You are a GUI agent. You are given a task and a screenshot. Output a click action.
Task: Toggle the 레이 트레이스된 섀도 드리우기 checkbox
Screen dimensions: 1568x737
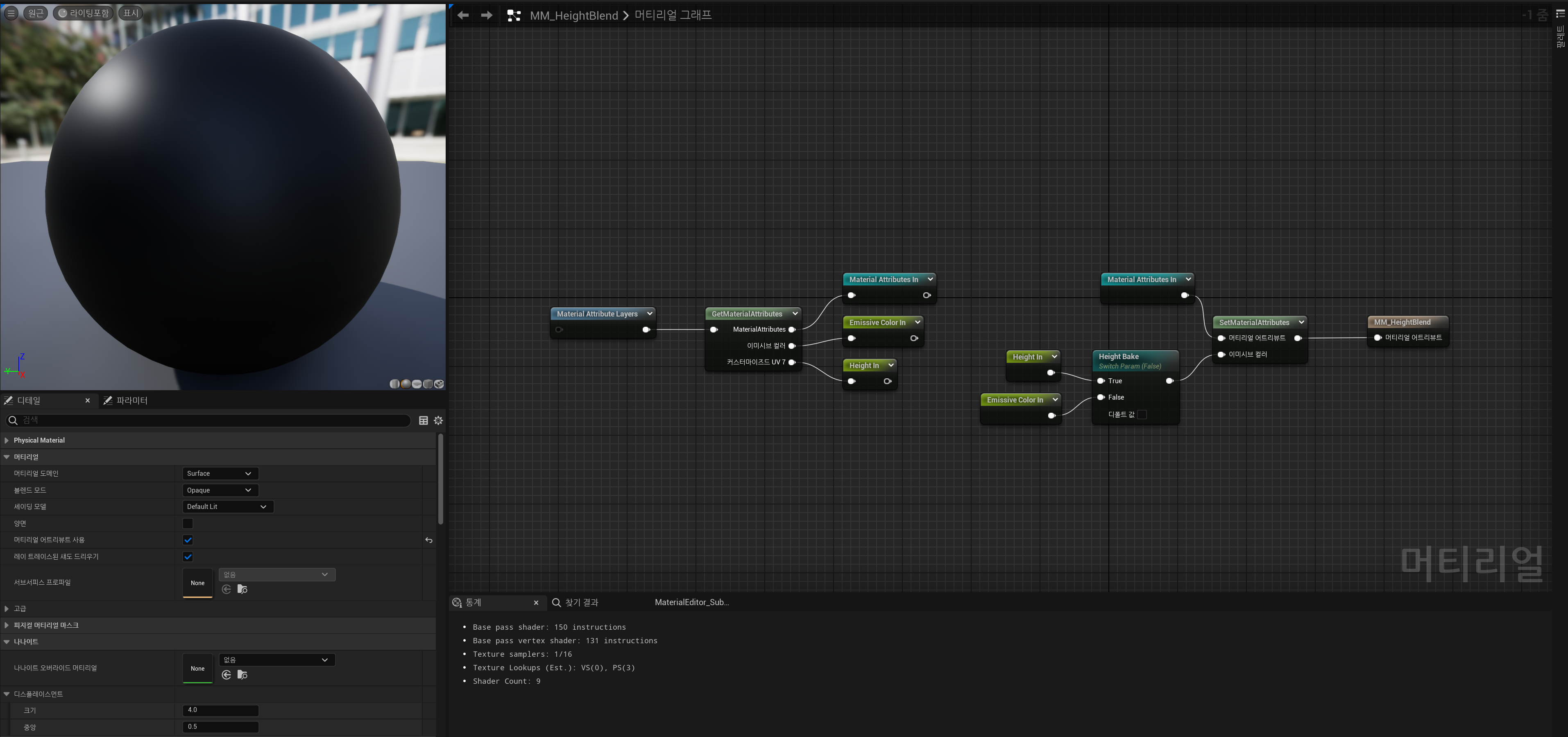(188, 556)
